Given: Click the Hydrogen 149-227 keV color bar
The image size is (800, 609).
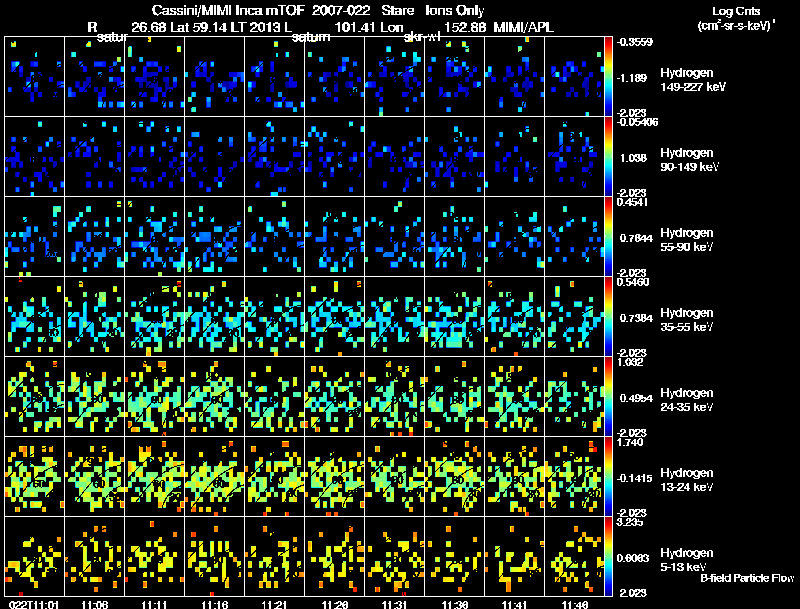Looking at the screenshot, I should pos(608,77).
